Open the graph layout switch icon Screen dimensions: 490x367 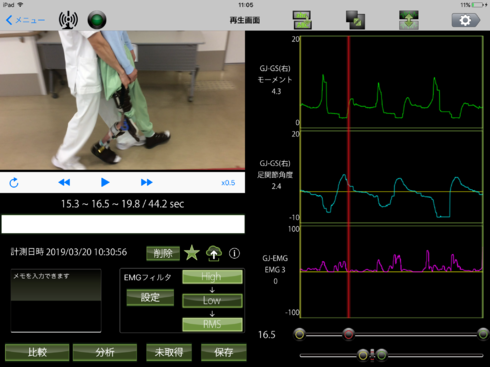click(302, 20)
